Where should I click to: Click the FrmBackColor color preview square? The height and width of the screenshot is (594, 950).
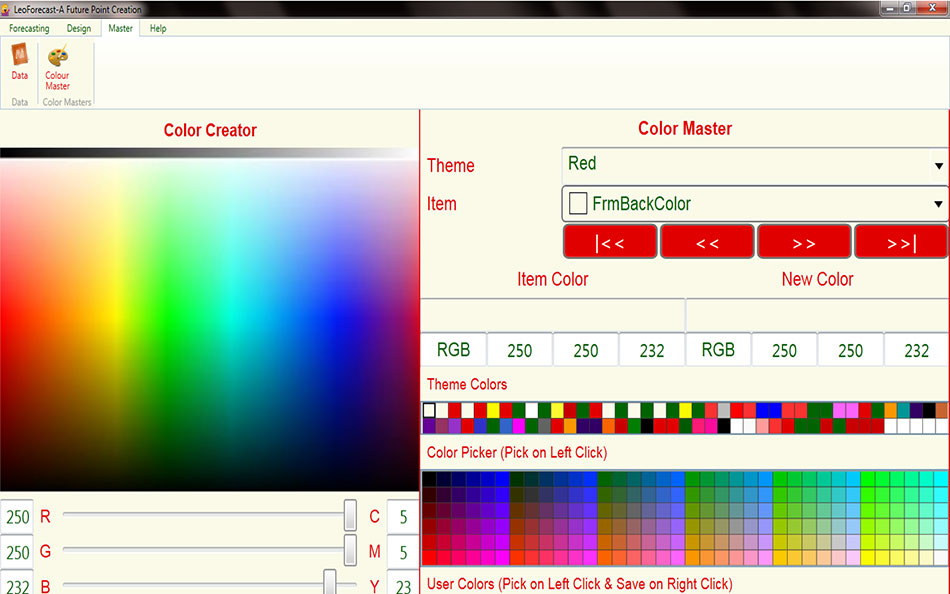[578, 204]
